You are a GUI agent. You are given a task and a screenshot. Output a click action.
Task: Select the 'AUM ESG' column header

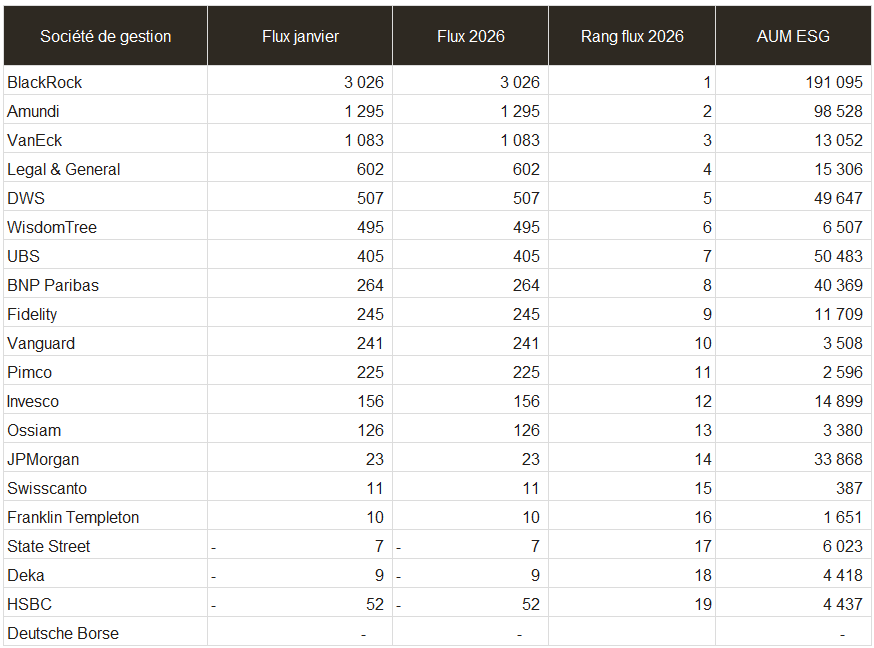coord(793,36)
